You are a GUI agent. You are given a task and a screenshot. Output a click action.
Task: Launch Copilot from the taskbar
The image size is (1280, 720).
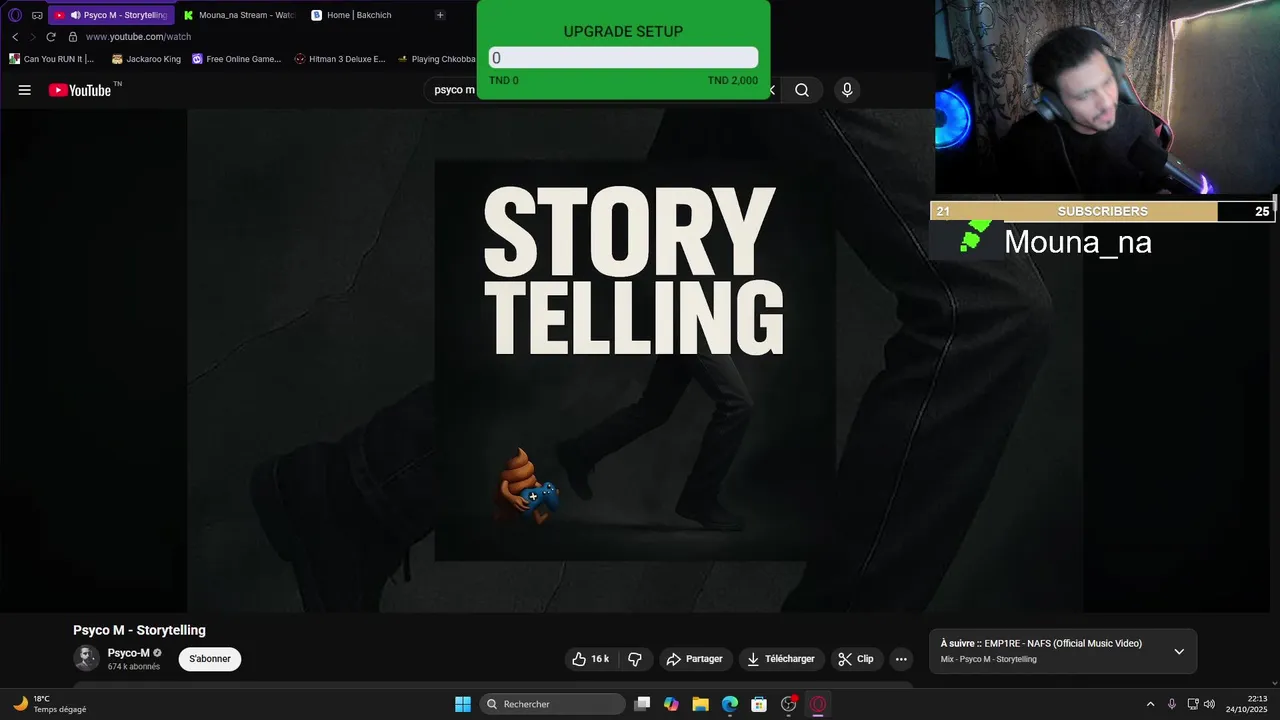point(671,704)
